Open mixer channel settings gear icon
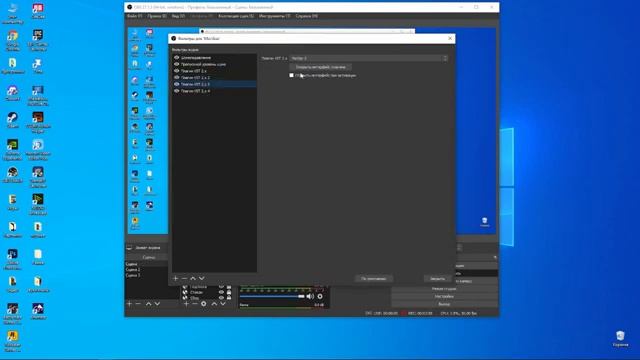The image size is (640, 360). (320, 296)
